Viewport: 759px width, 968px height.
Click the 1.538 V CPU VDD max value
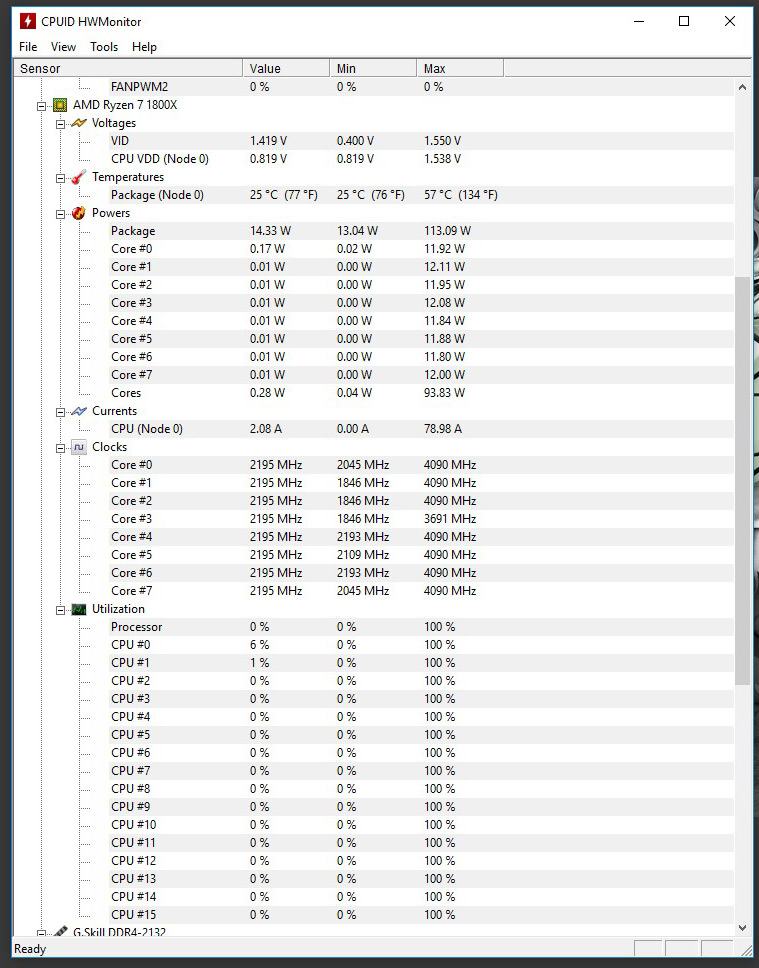coord(442,159)
